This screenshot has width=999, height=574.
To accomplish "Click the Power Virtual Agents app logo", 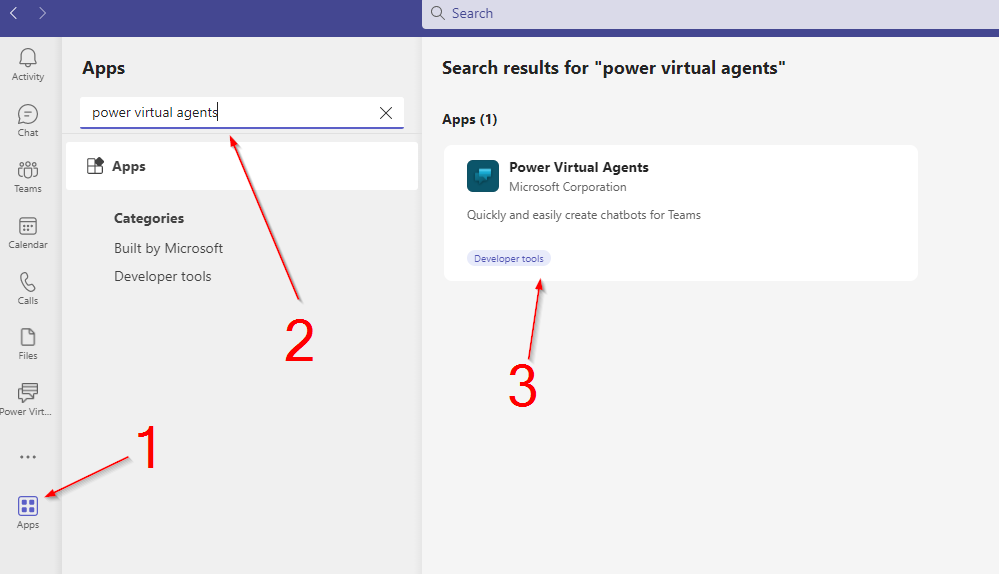I will coord(483,176).
